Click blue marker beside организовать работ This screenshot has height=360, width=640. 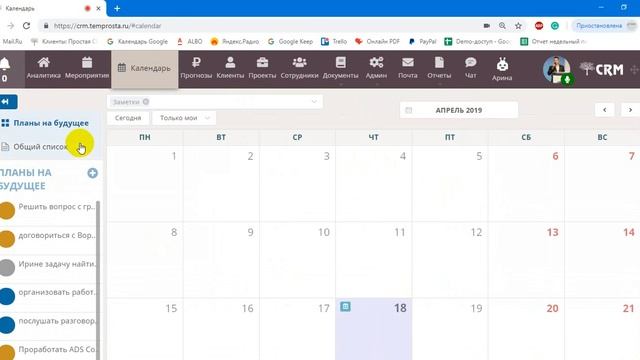point(7,296)
